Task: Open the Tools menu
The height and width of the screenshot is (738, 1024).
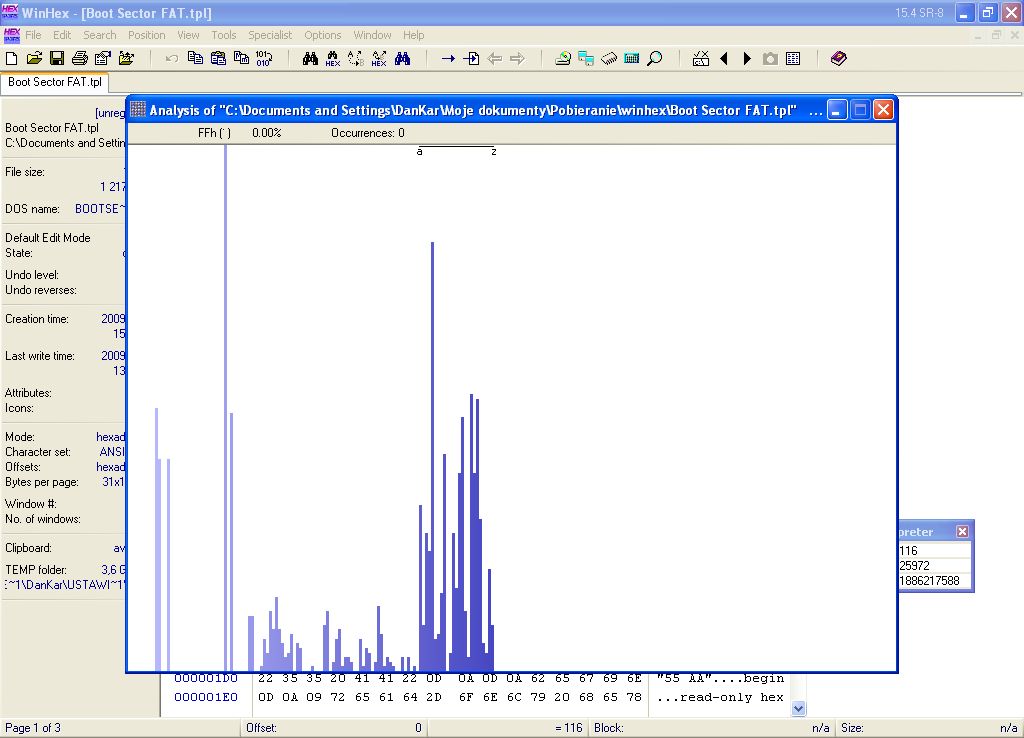Action: (x=223, y=35)
